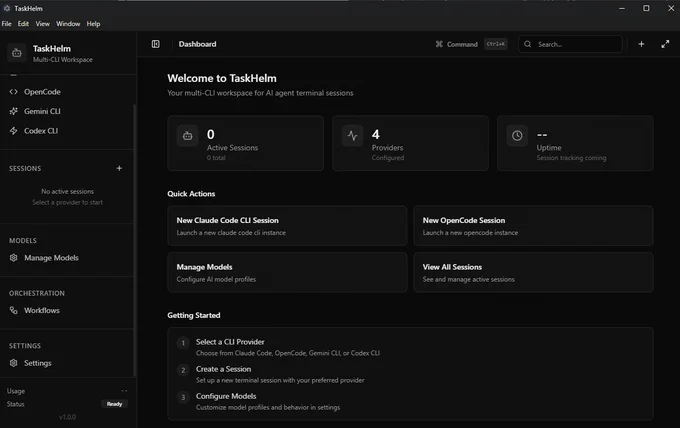The width and height of the screenshot is (680, 428).
Task: Maximize the TaskHelm window
Action: tap(646, 8)
